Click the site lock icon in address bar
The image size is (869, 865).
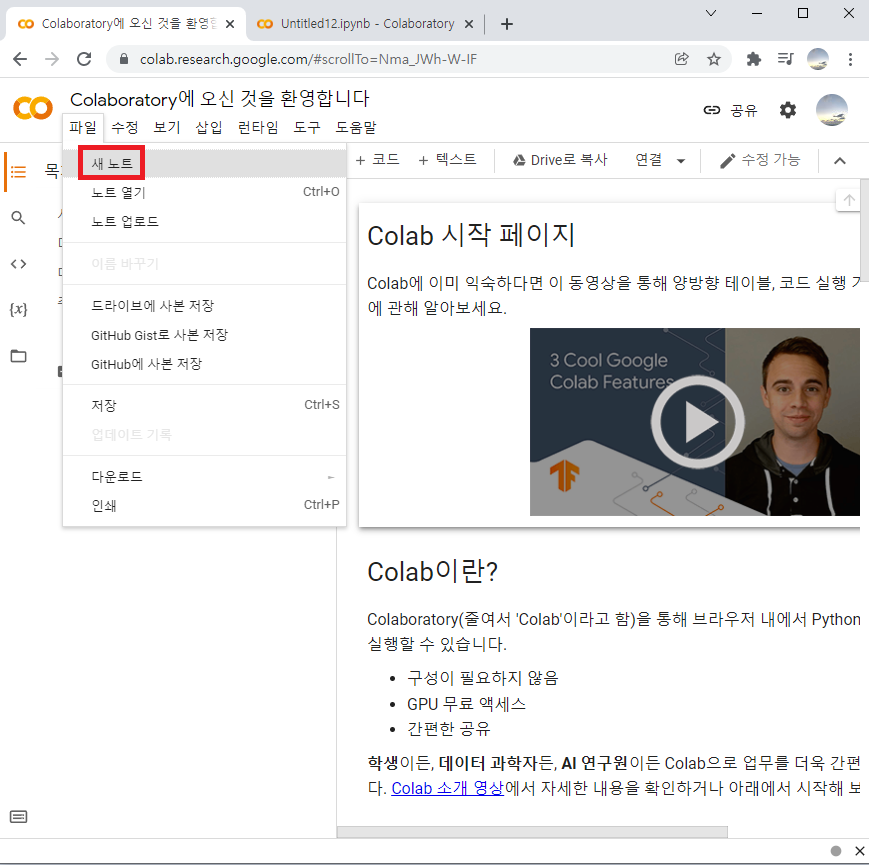[x=124, y=59]
